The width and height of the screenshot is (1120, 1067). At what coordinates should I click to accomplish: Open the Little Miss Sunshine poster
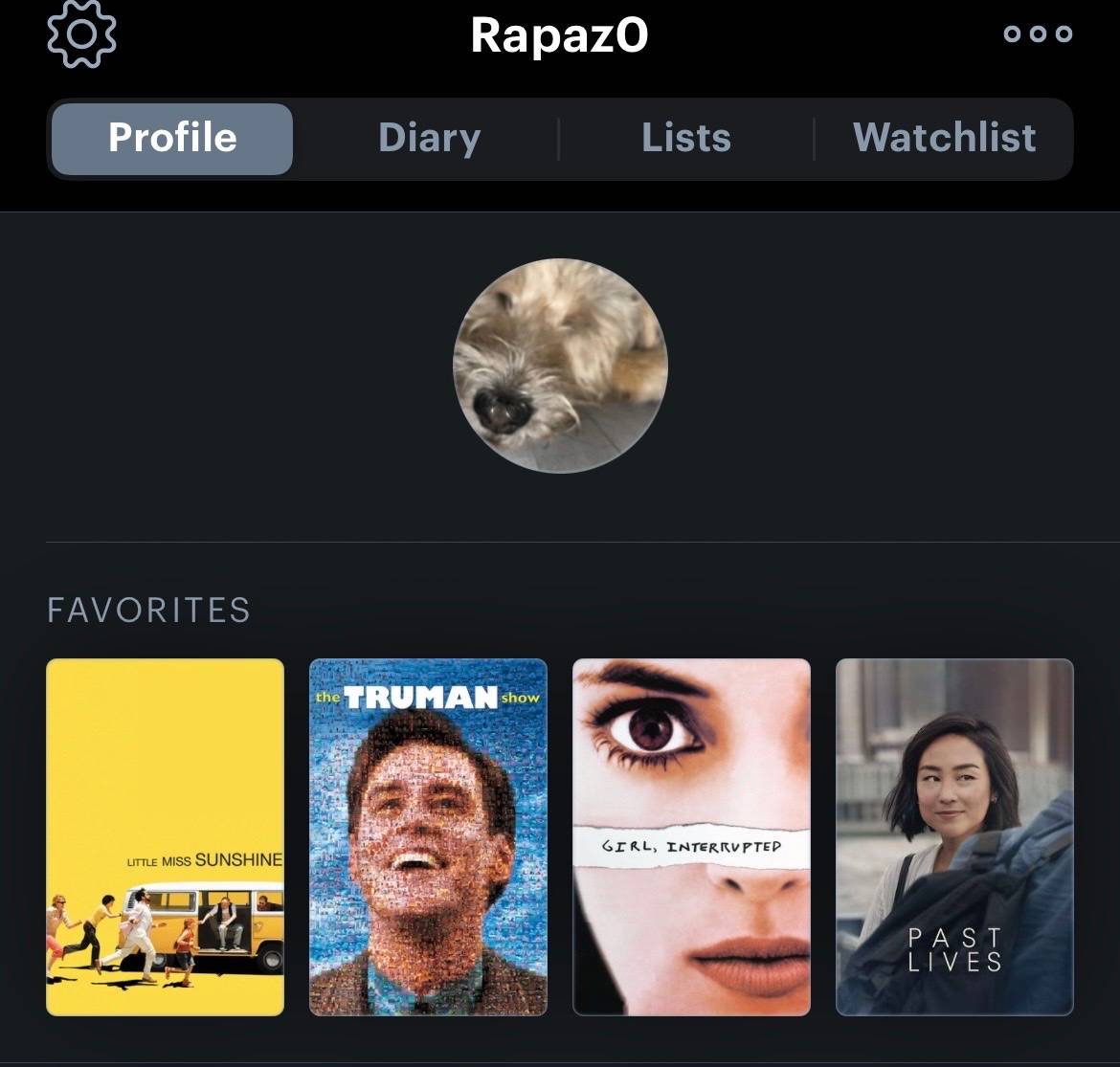click(165, 837)
